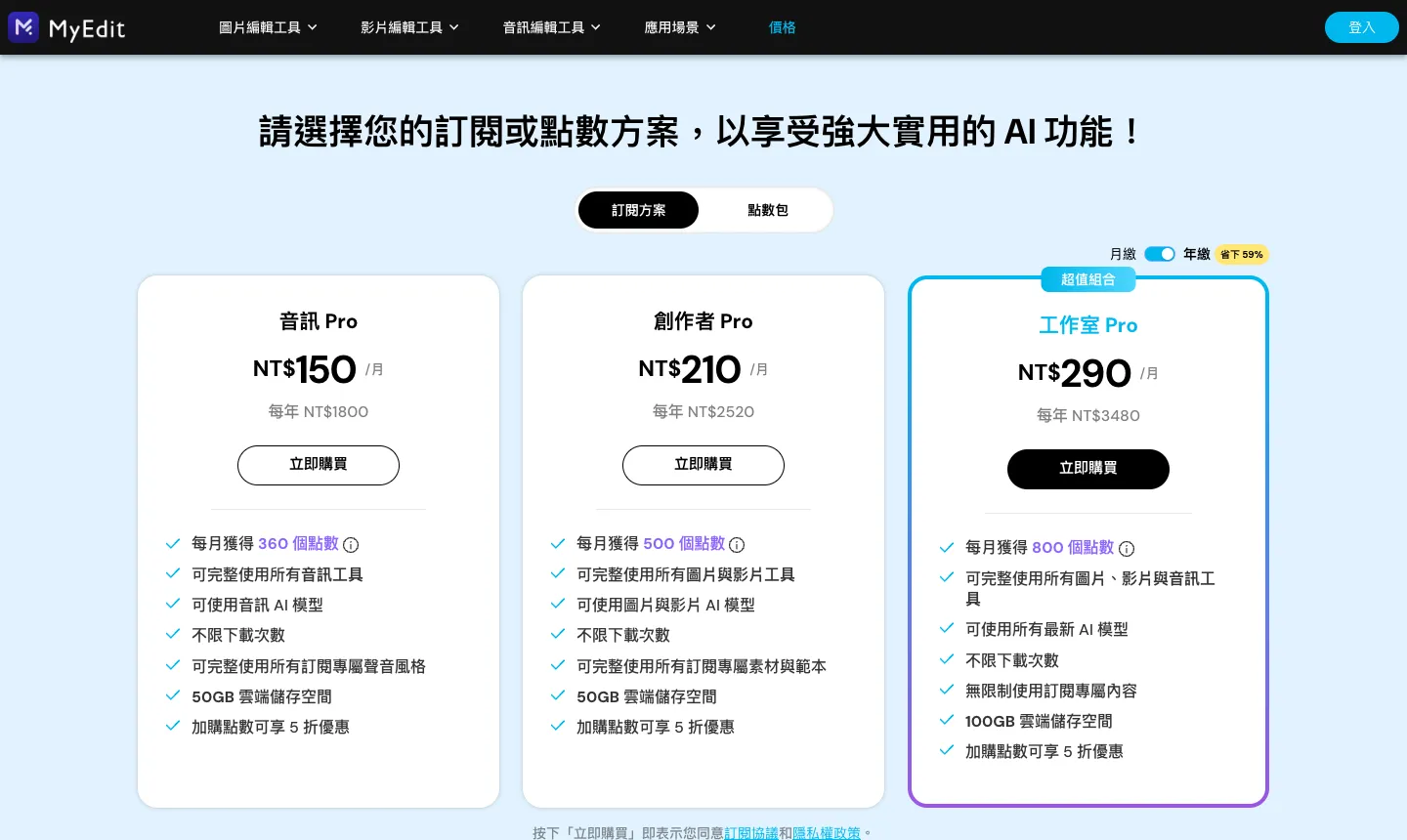Screen dimensions: 1407x840
Task: Click the 每年 NT$2520 price text
Action: point(703,412)
